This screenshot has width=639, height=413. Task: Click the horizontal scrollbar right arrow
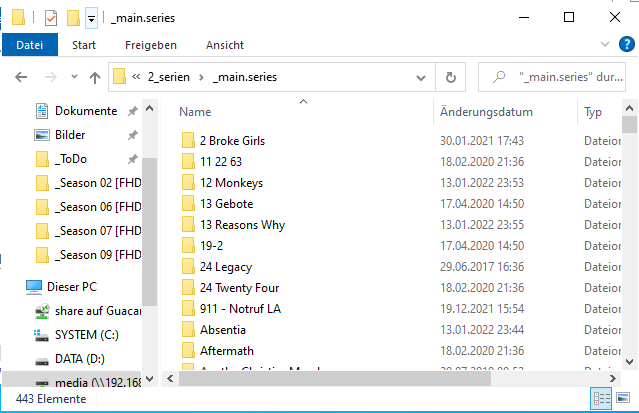613,379
